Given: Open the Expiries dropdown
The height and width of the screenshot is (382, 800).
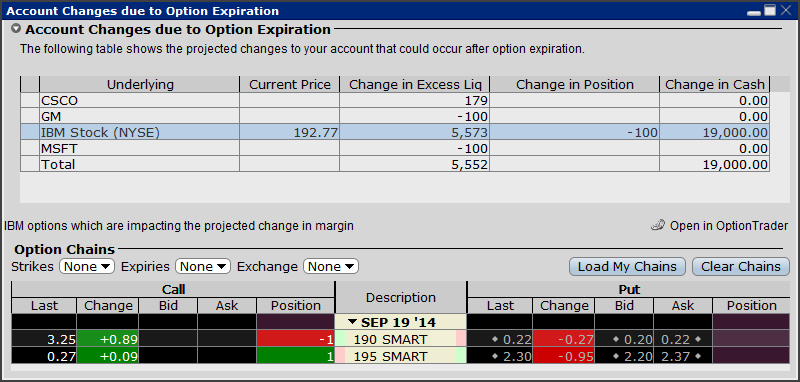Looking at the screenshot, I should [203, 266].
